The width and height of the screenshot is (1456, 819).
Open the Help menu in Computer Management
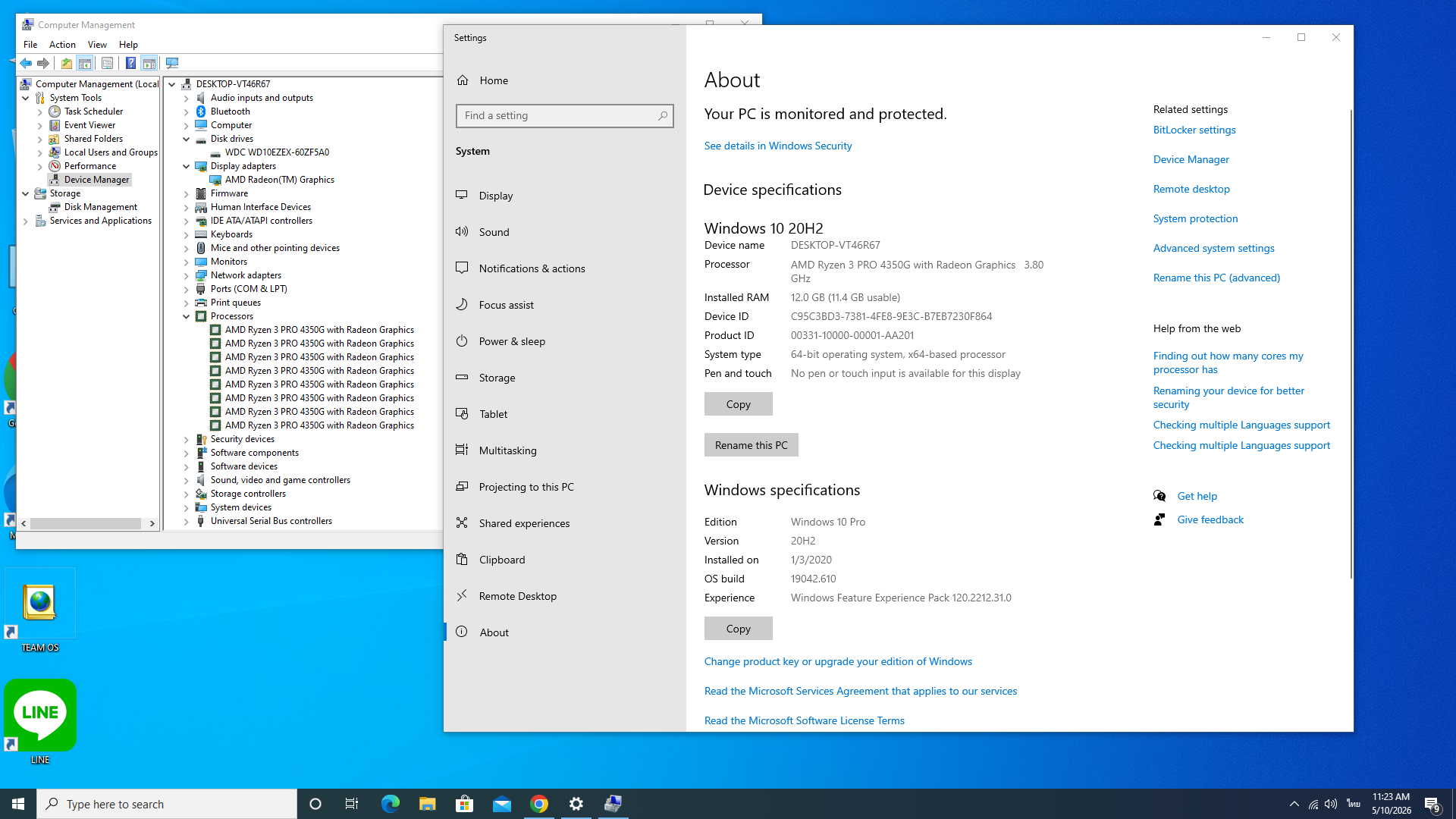point(128,45)
